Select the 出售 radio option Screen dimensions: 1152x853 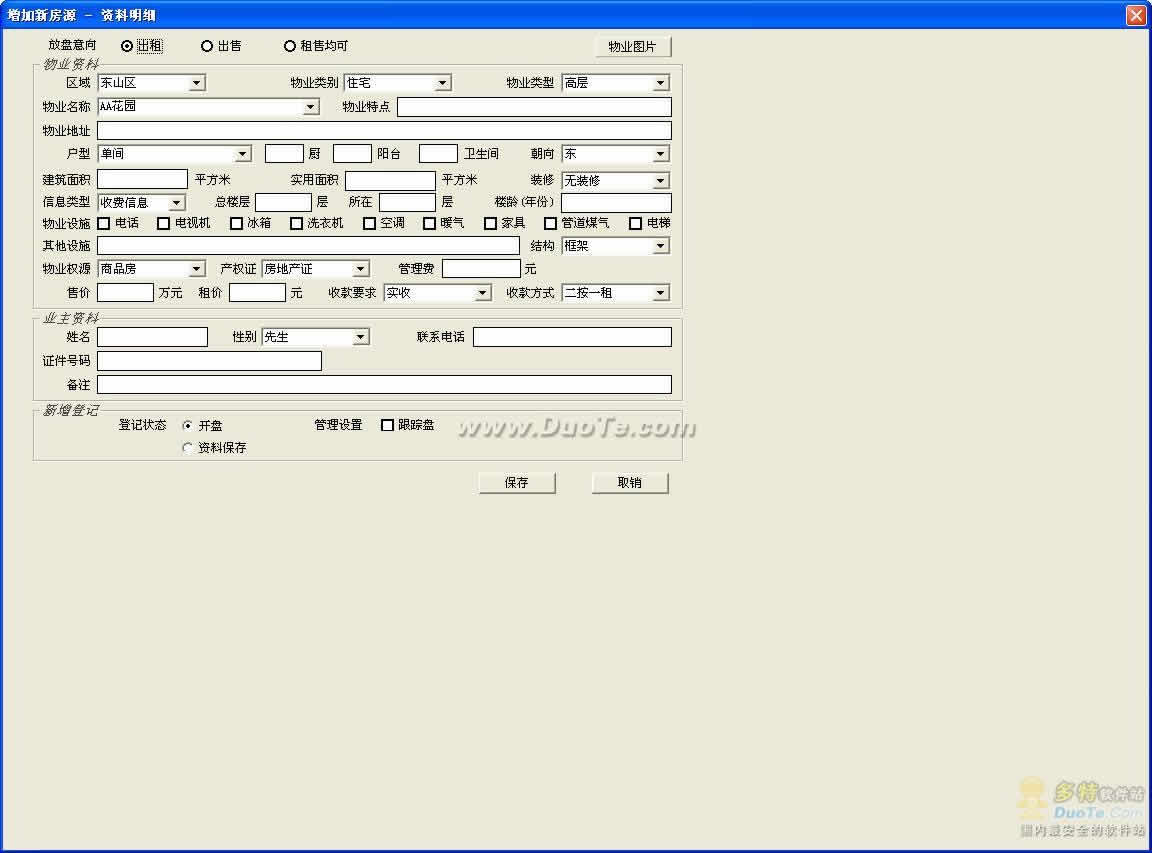[207, 46]
